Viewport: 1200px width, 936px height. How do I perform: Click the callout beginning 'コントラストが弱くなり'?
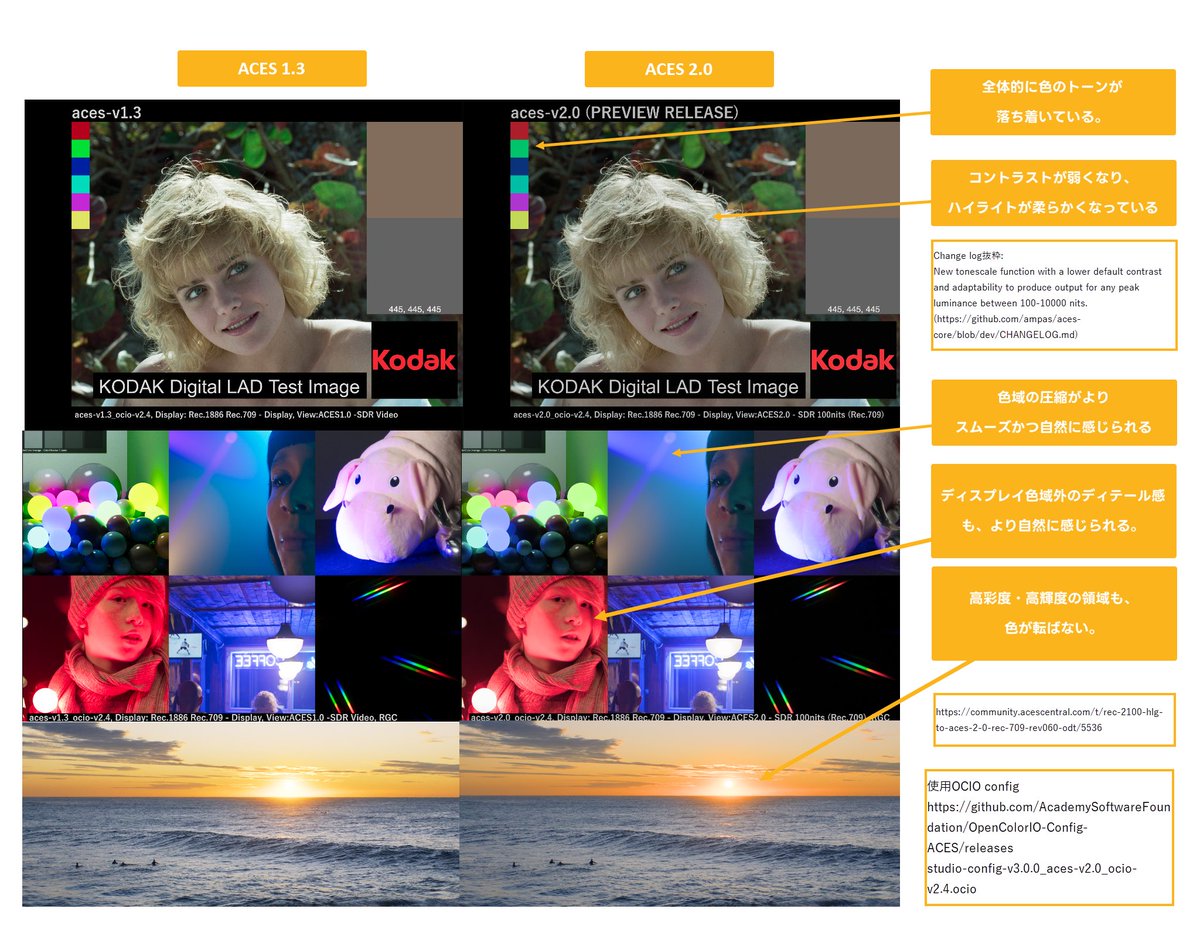coord(1053,192)
